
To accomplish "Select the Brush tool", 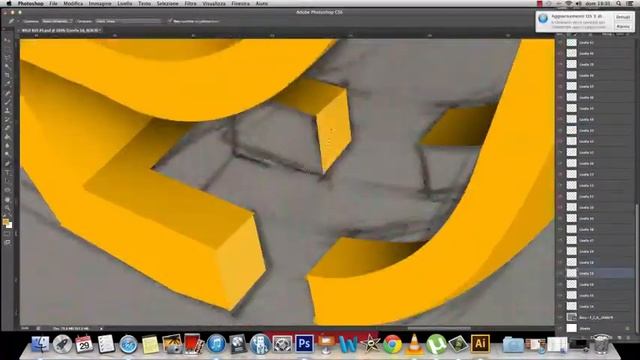I will [x=7, y=102].
